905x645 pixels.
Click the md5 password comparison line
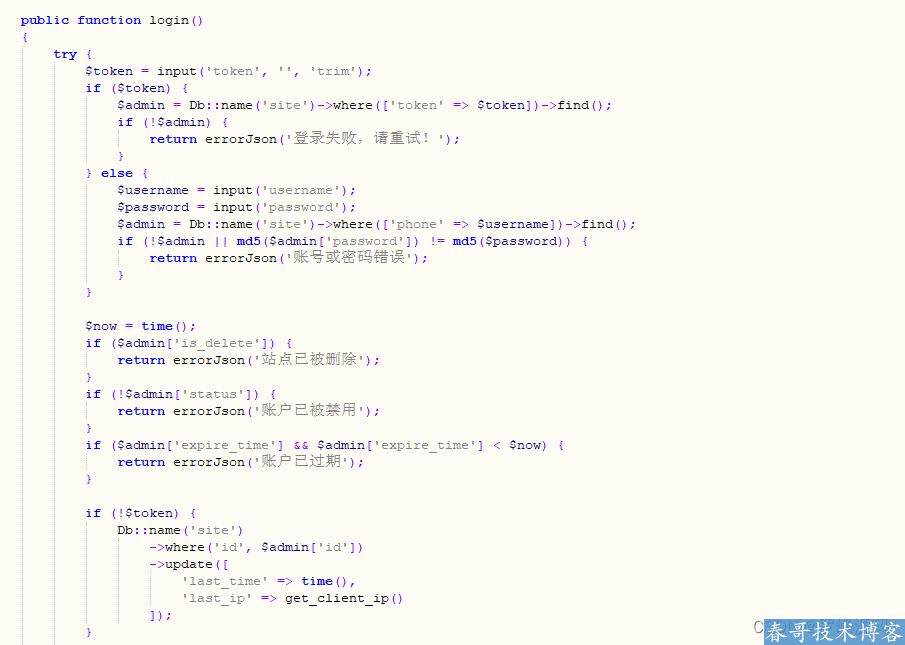[353, 241]
